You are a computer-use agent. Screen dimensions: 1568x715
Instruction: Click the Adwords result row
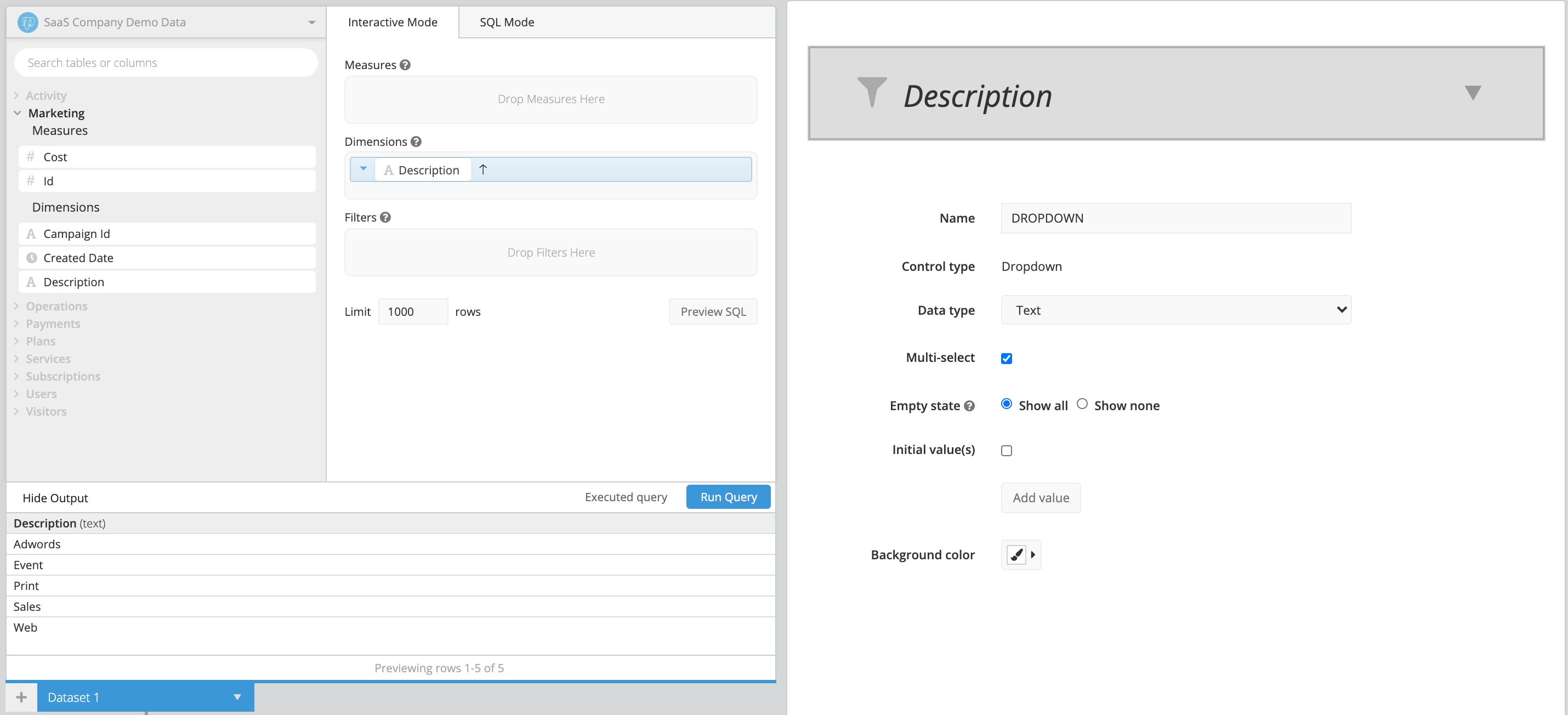pyautogui.click(x=391, y=544)
